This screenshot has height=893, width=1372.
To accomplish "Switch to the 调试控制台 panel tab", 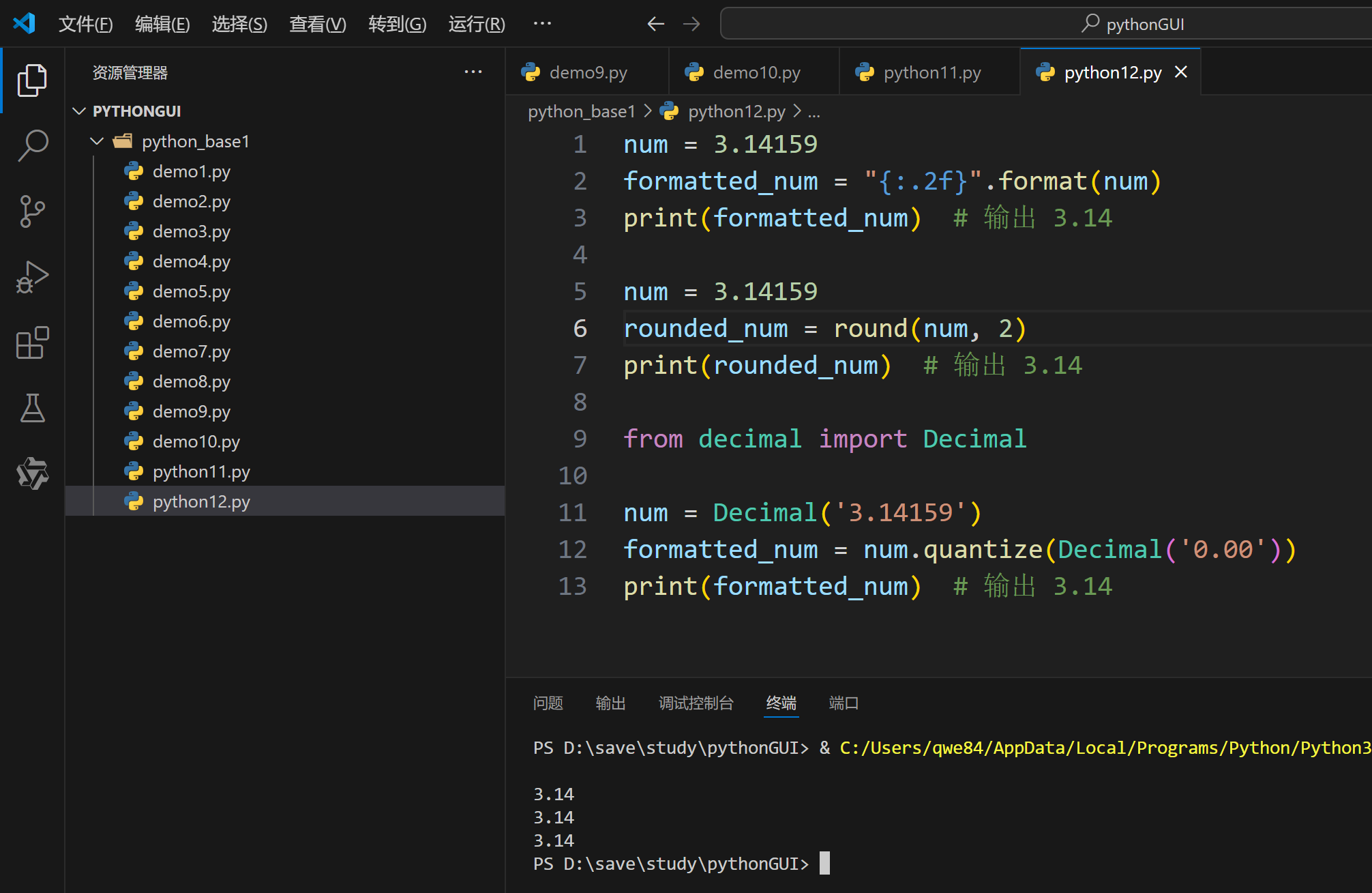I will click(696, 703).
